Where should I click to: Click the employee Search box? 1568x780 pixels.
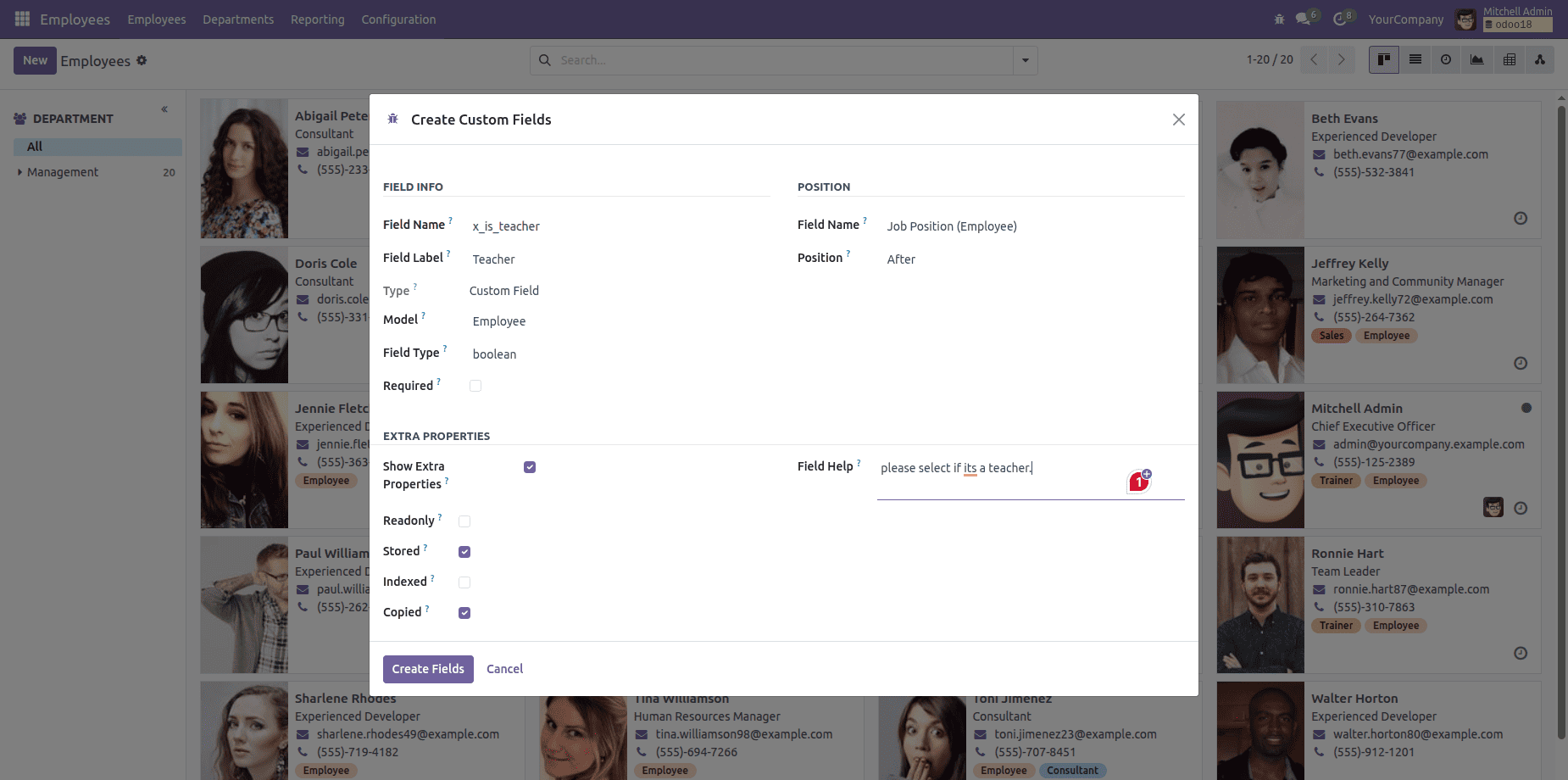coord(784,60)
